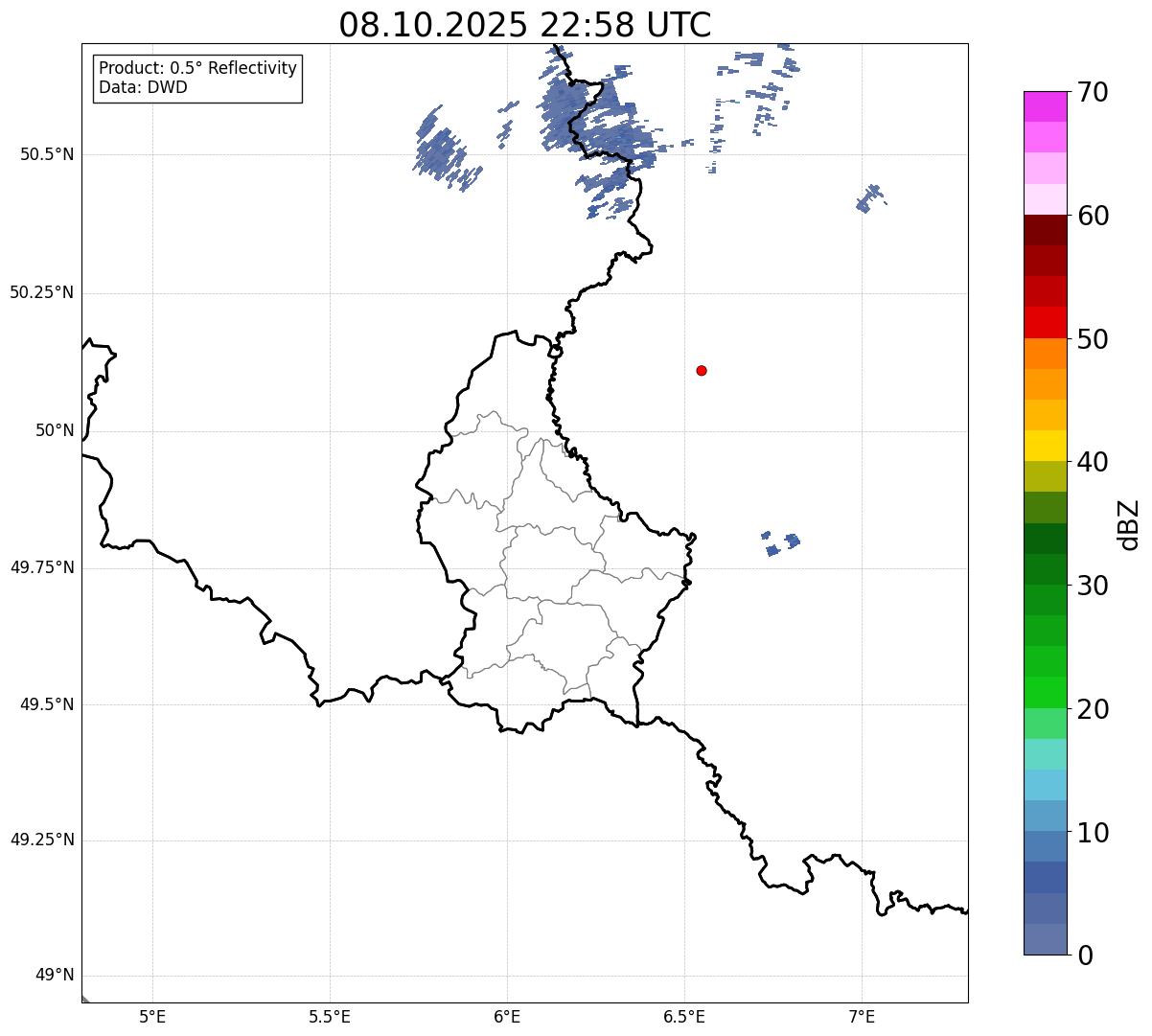Pick the dark maroon swatch just below 60 dBZ
1152x1036 pixels.
1046,230
